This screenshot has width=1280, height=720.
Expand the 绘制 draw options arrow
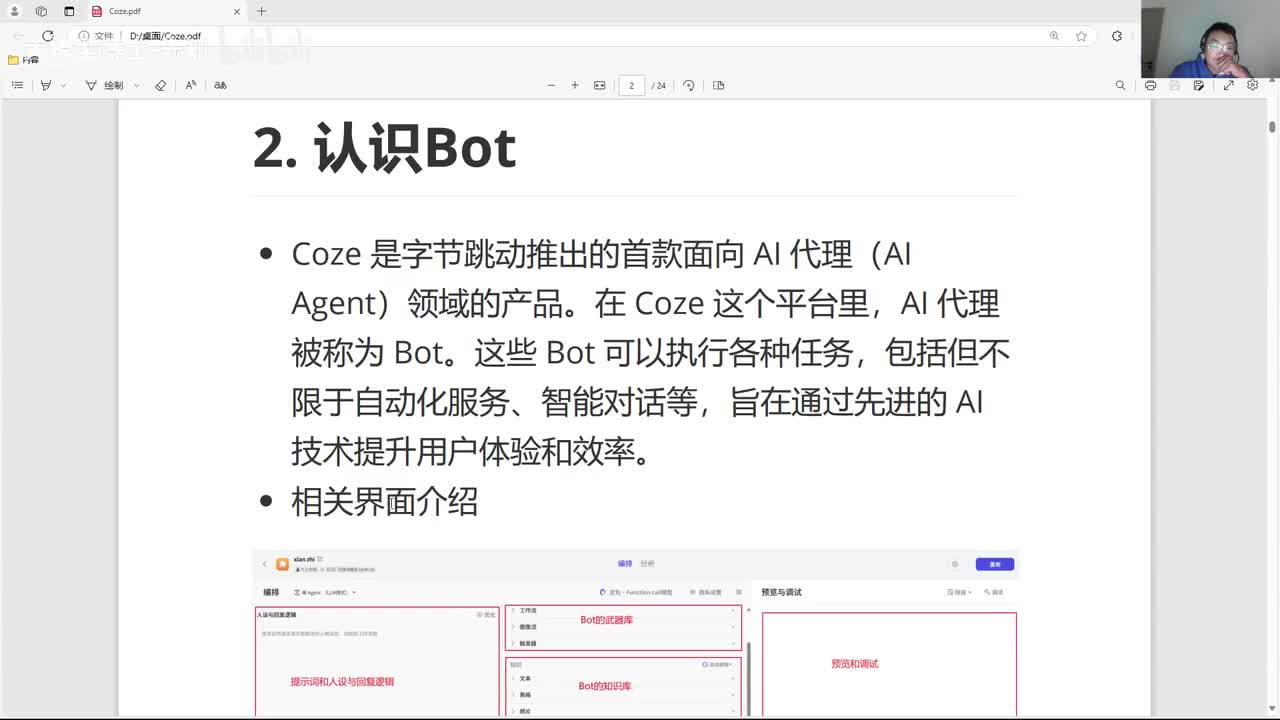tap(136, 85)
